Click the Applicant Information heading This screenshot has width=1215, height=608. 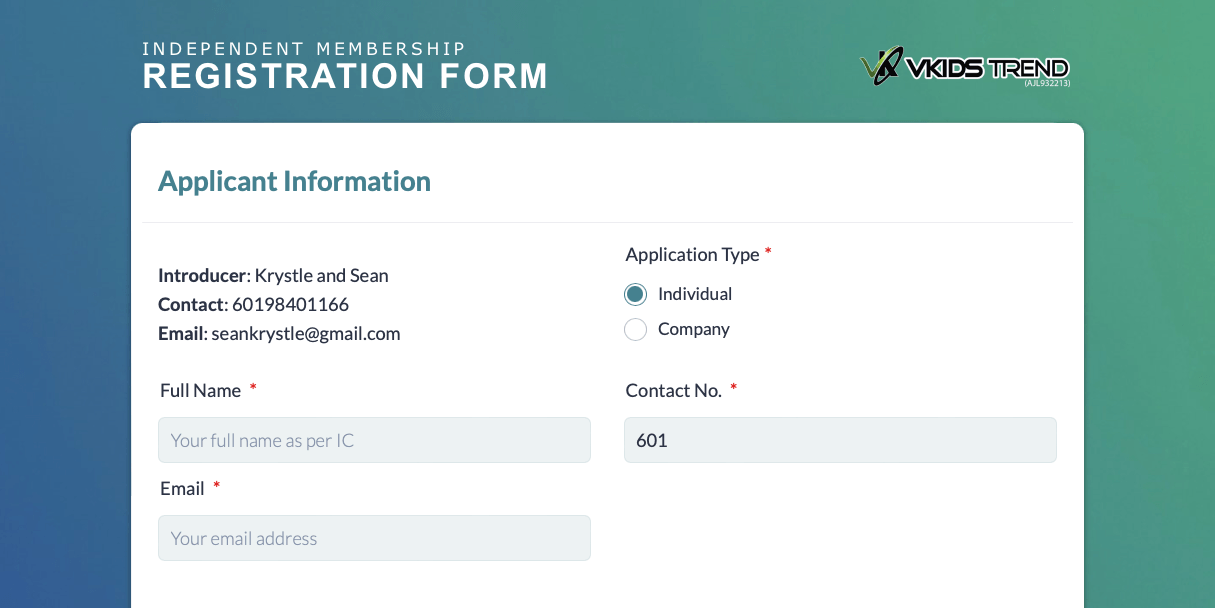(294, 181)
